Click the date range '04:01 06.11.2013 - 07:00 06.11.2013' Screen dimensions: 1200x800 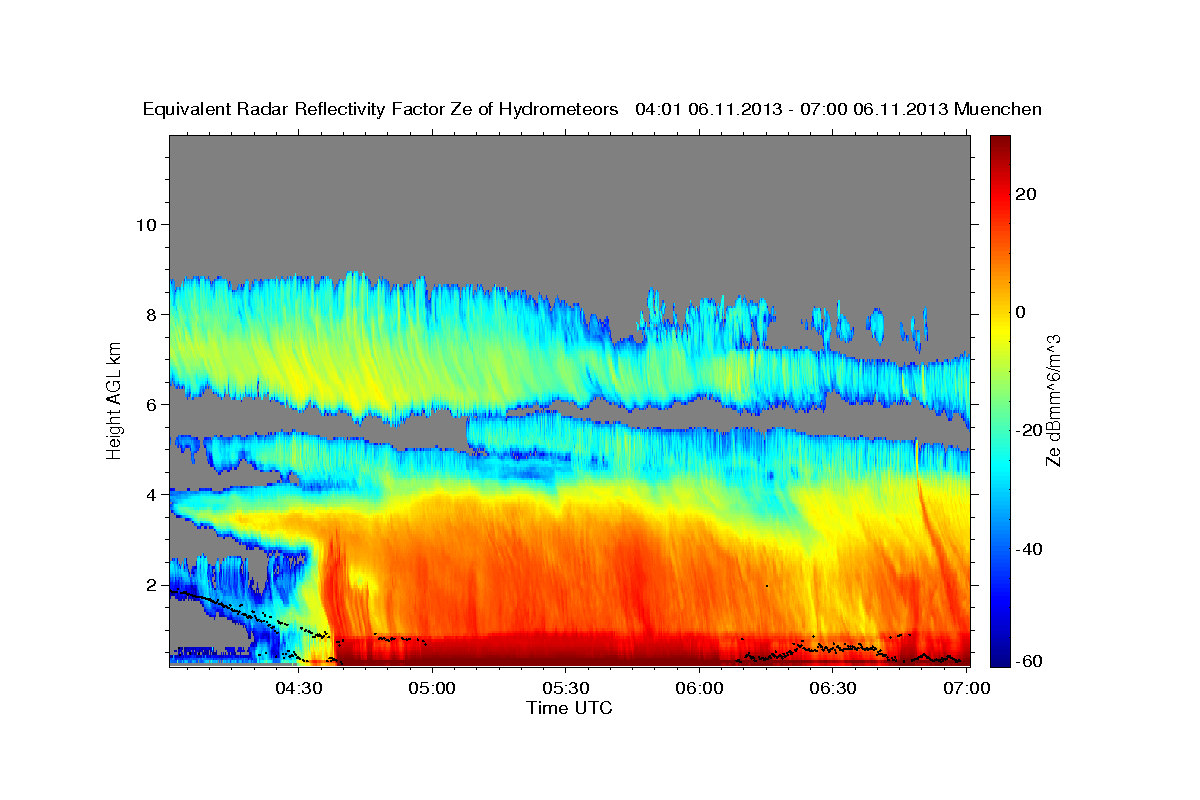point(792,109)
